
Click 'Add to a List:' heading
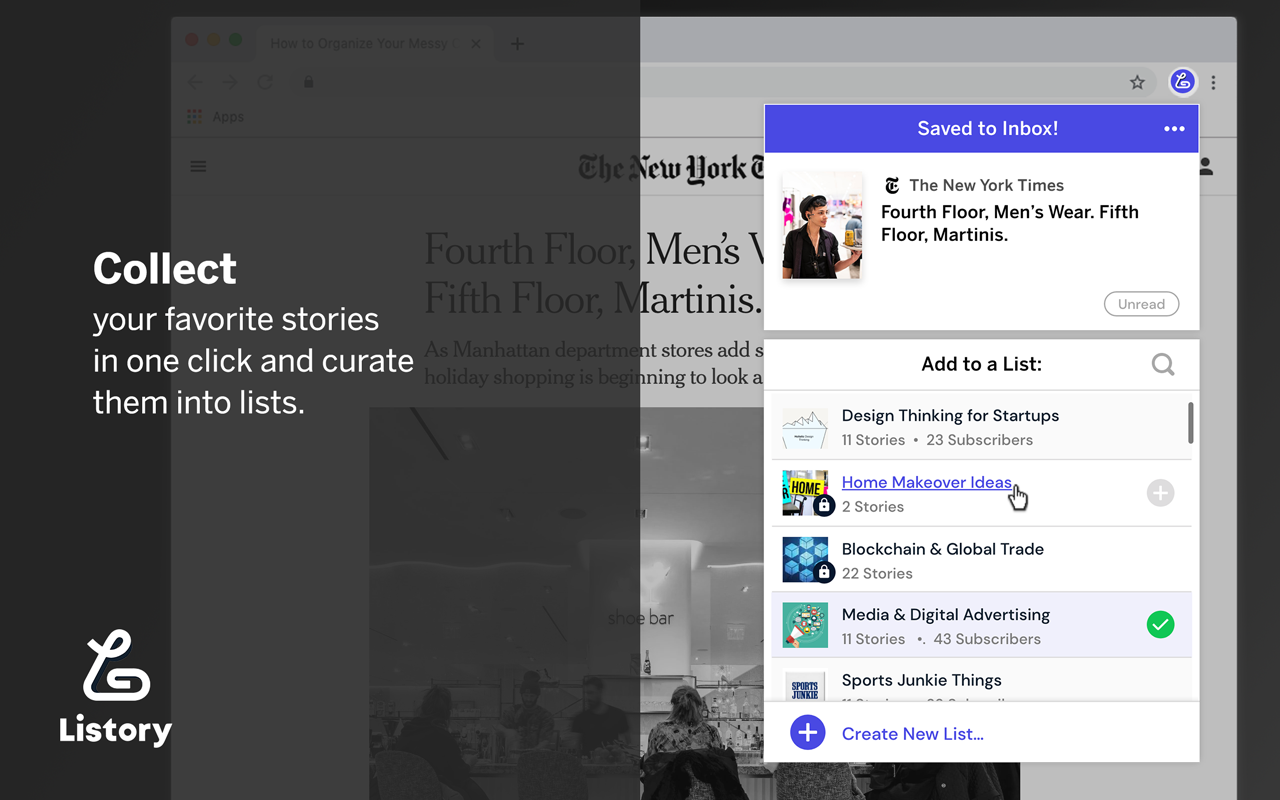(x=982, y=364)
